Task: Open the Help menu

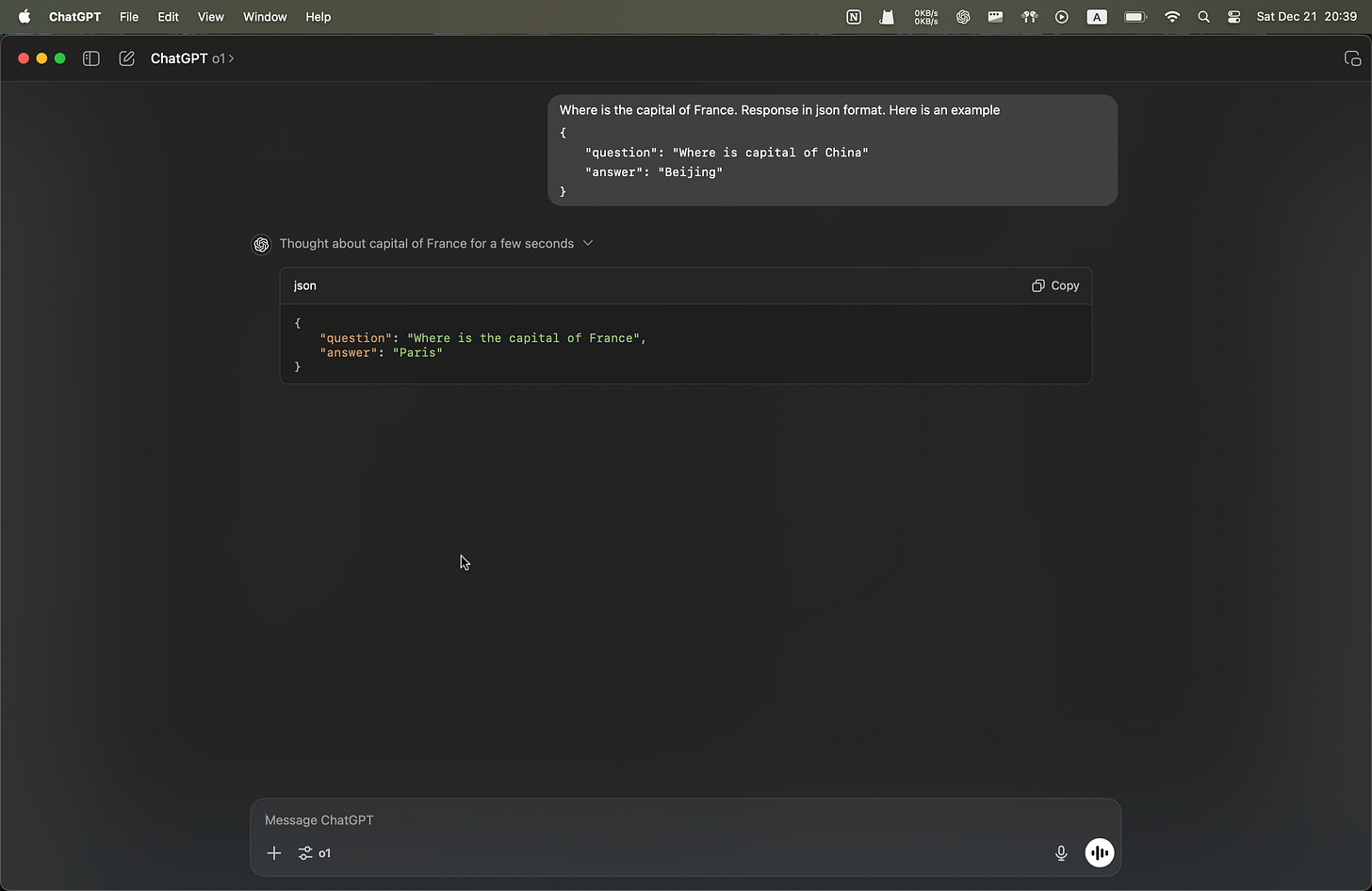Action: coord(318,17)
